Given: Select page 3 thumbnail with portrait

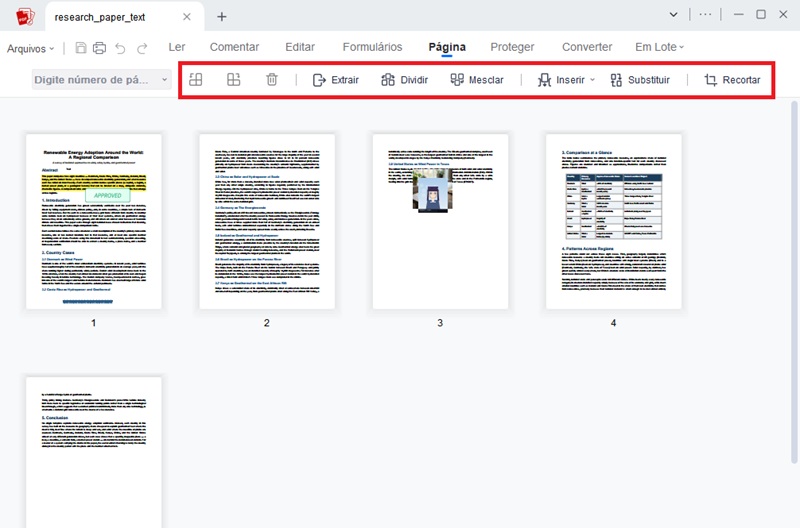Looking at the screenshot, I should coord(440,221).
